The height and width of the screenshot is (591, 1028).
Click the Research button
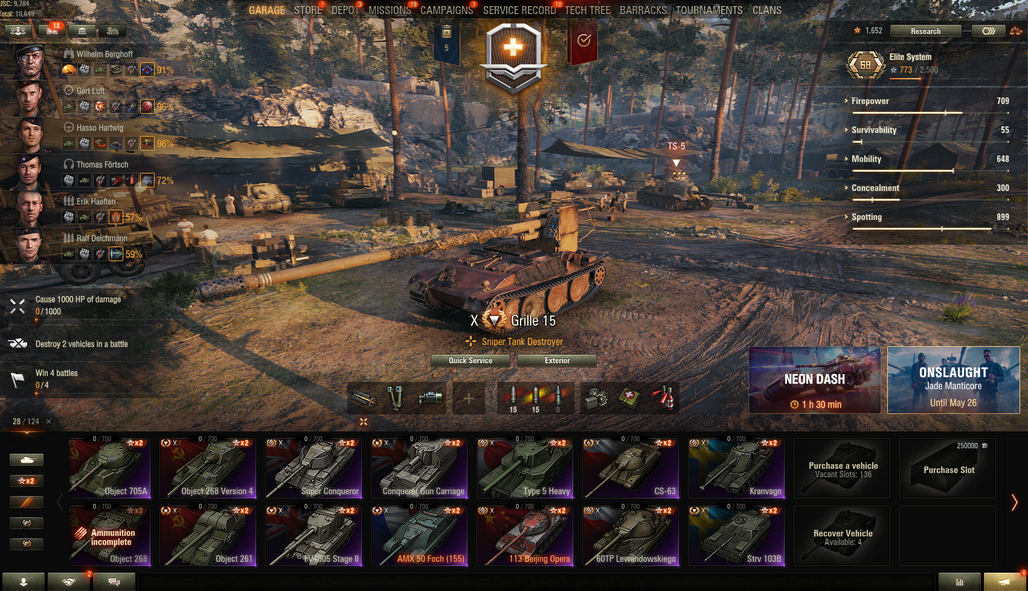pos(925,31)
